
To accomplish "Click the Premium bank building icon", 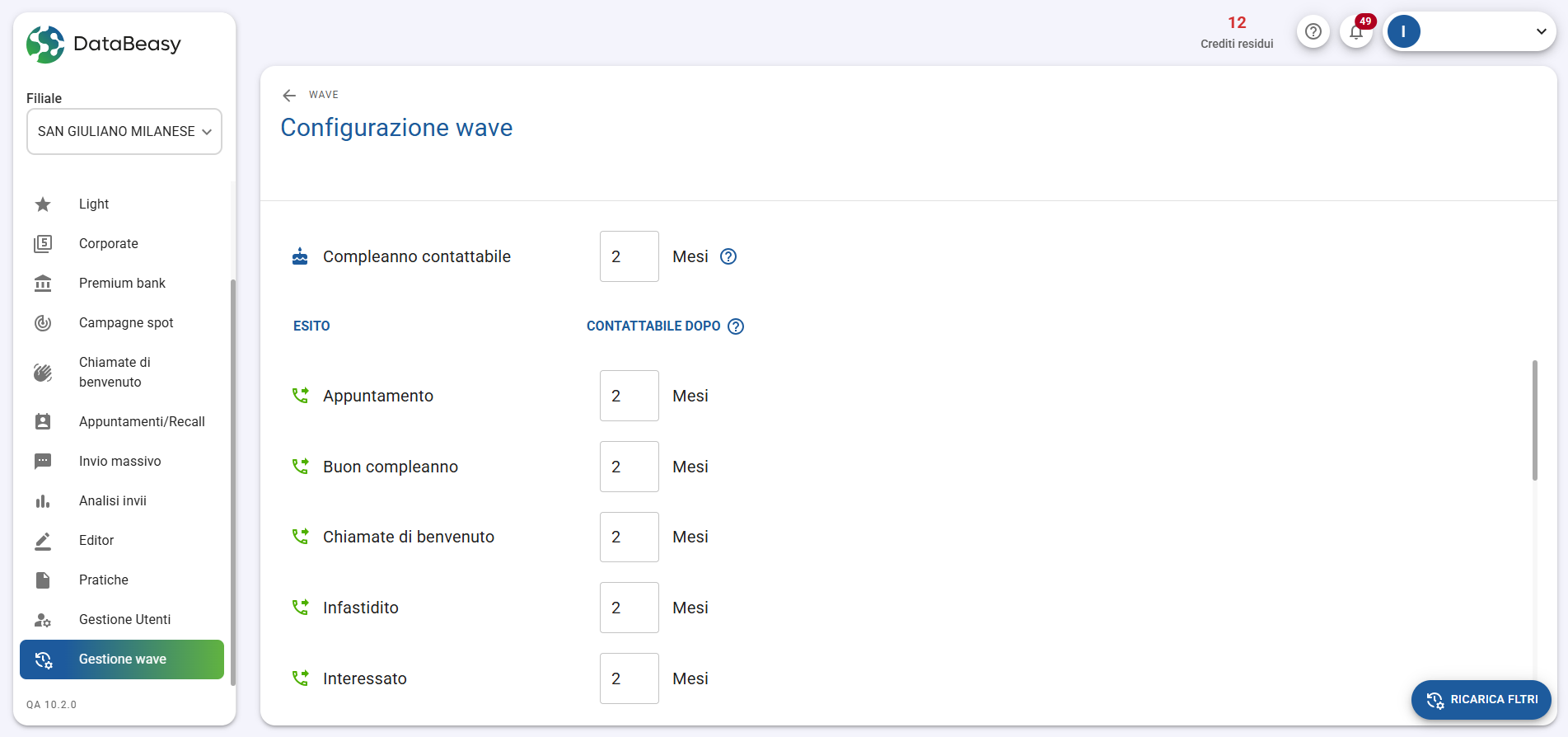I will [43, 284].
